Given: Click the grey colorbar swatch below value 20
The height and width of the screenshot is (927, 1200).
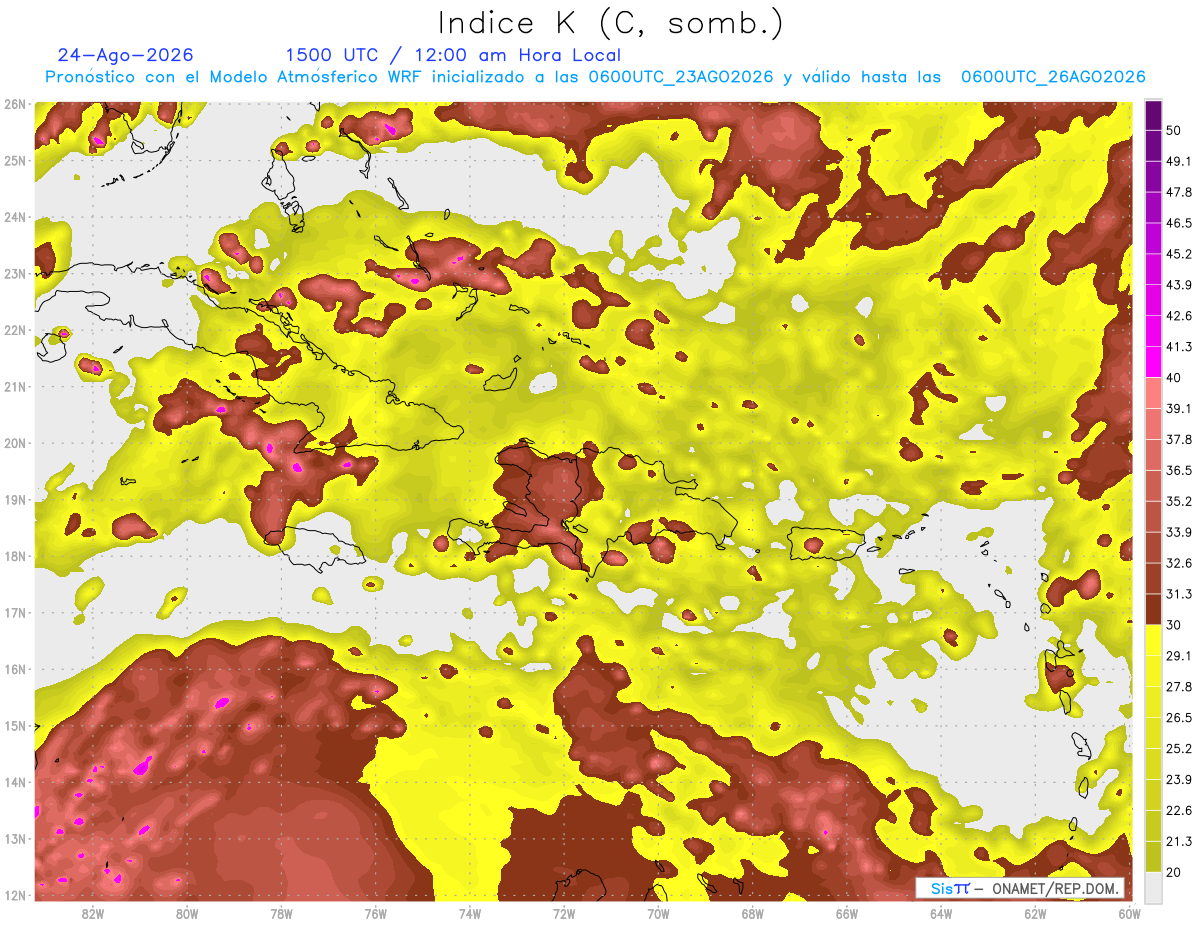Looking at the screenshot, I should tap(1154, 887).
